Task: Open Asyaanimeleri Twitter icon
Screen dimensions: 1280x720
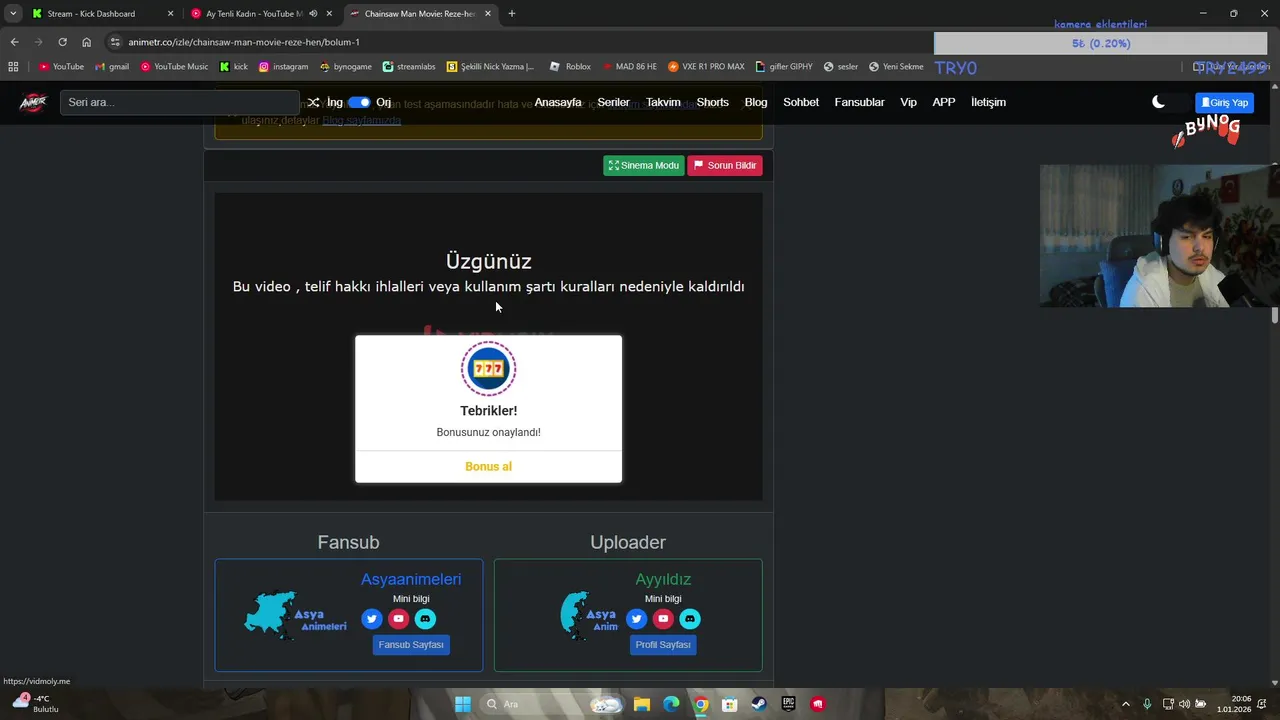Action: coord(372,619)
